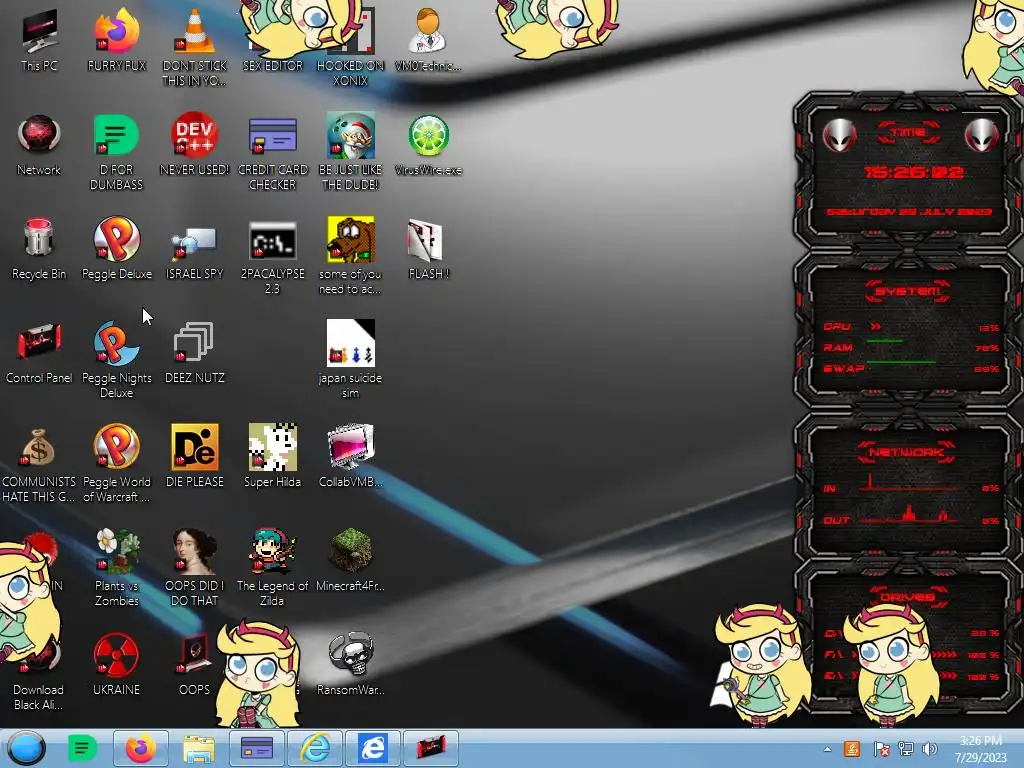Launch the BE JUST LIKE THE DUDE! icon

[350, 152]
